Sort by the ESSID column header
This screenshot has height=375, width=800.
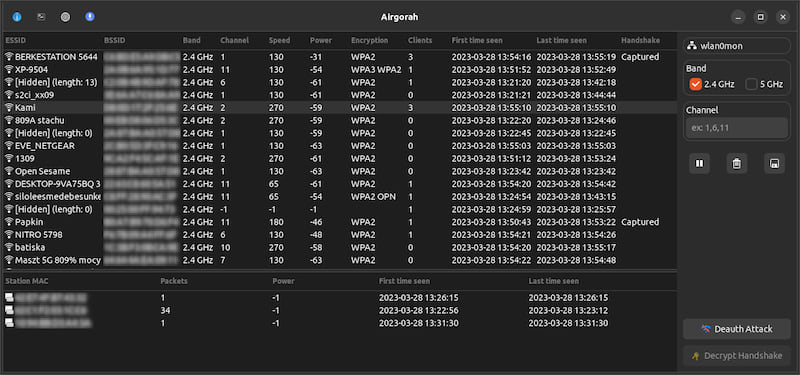[x=15, y=40]
